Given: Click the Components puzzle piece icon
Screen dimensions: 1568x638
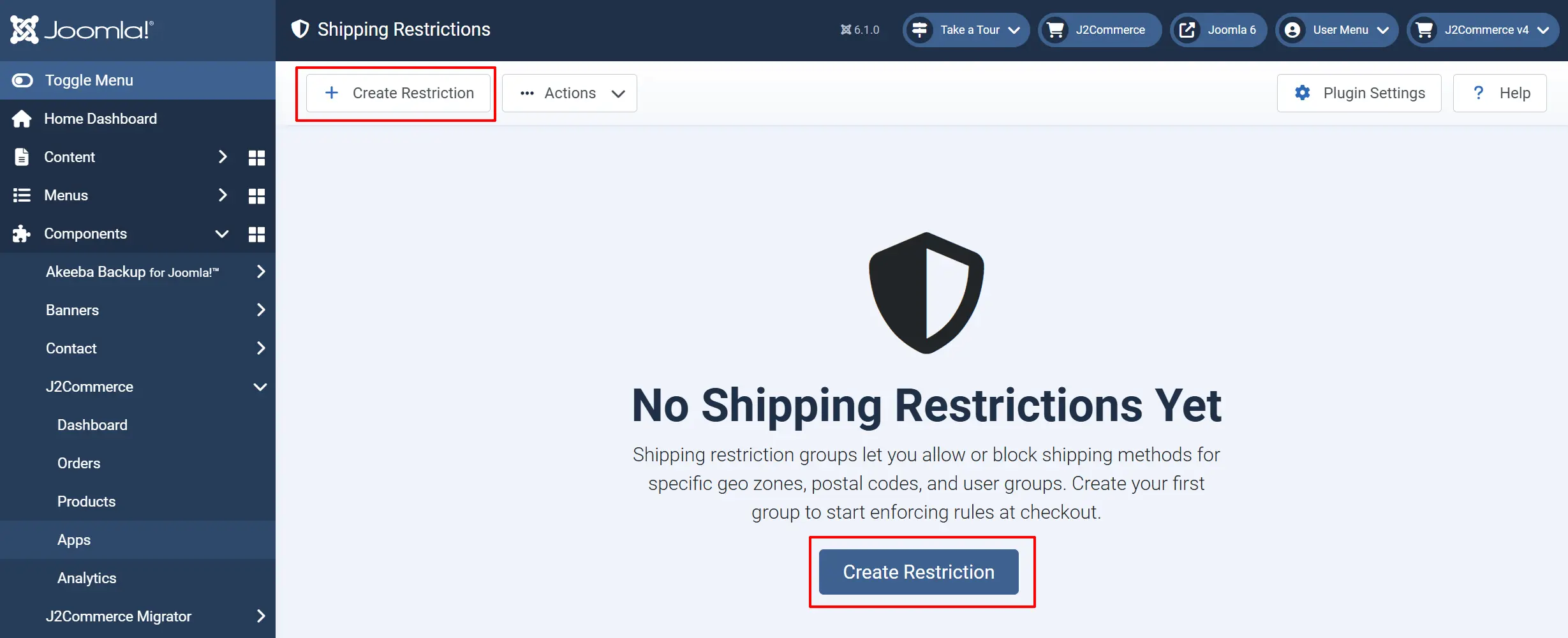Looking at the screenshot, I should (22, 234).
